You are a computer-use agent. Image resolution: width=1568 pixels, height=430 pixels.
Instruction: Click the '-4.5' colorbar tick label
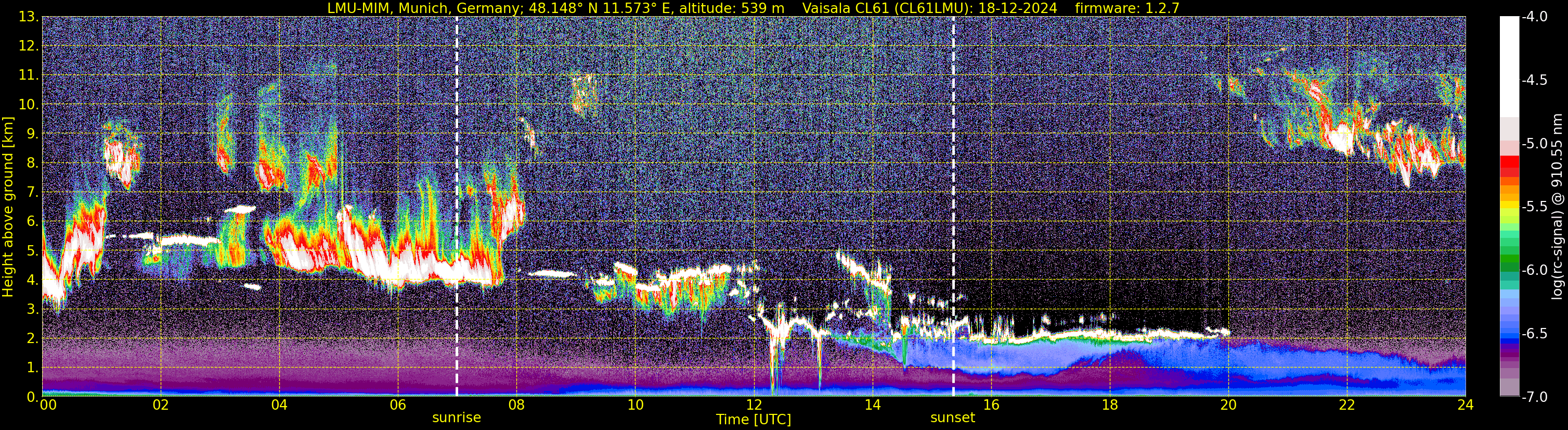coord(1534,80)
